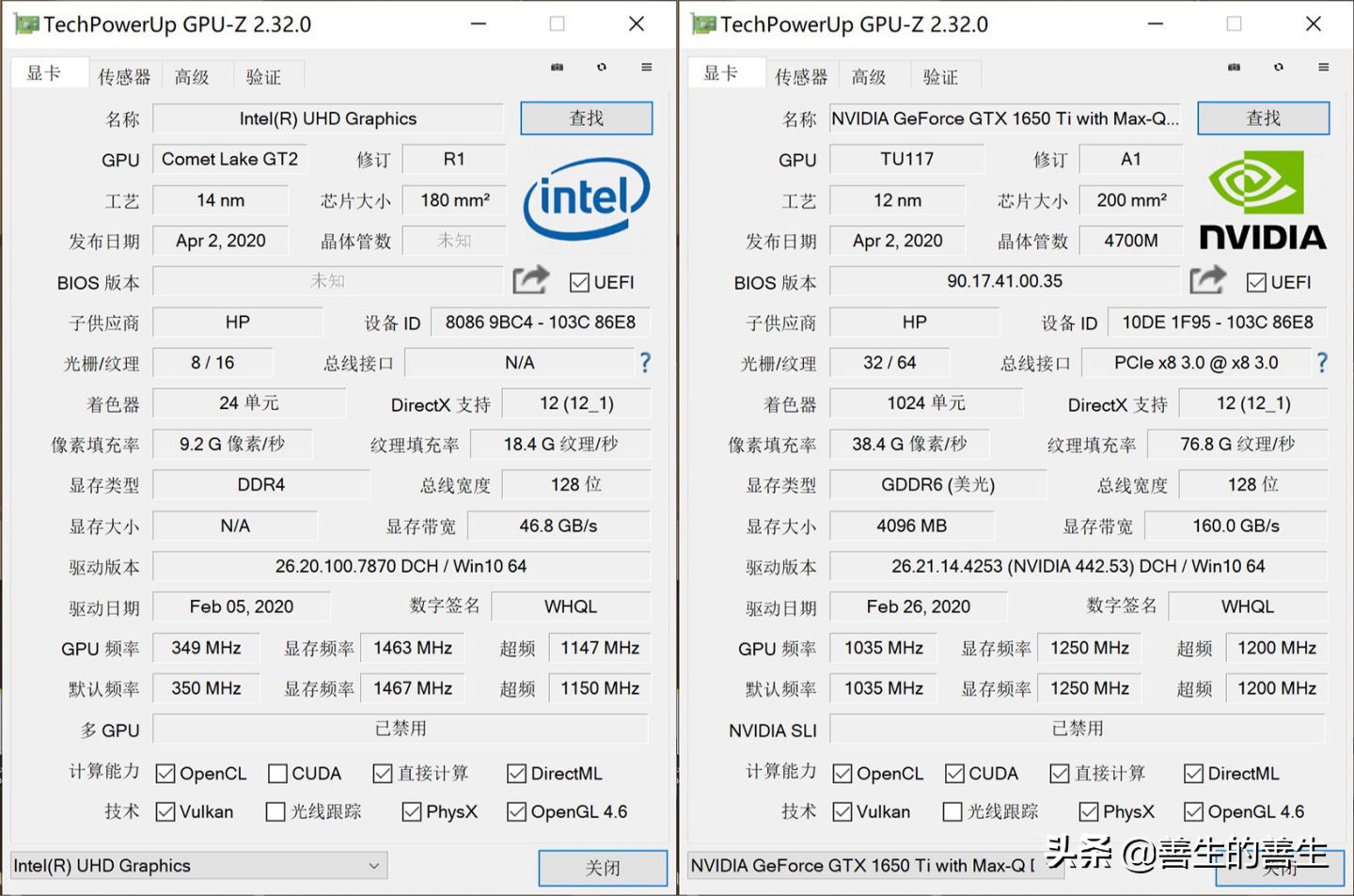Select the 驱动版本 driver version field text
The height and width of the screenshot is (896, 1354).
coord(1082,566)
